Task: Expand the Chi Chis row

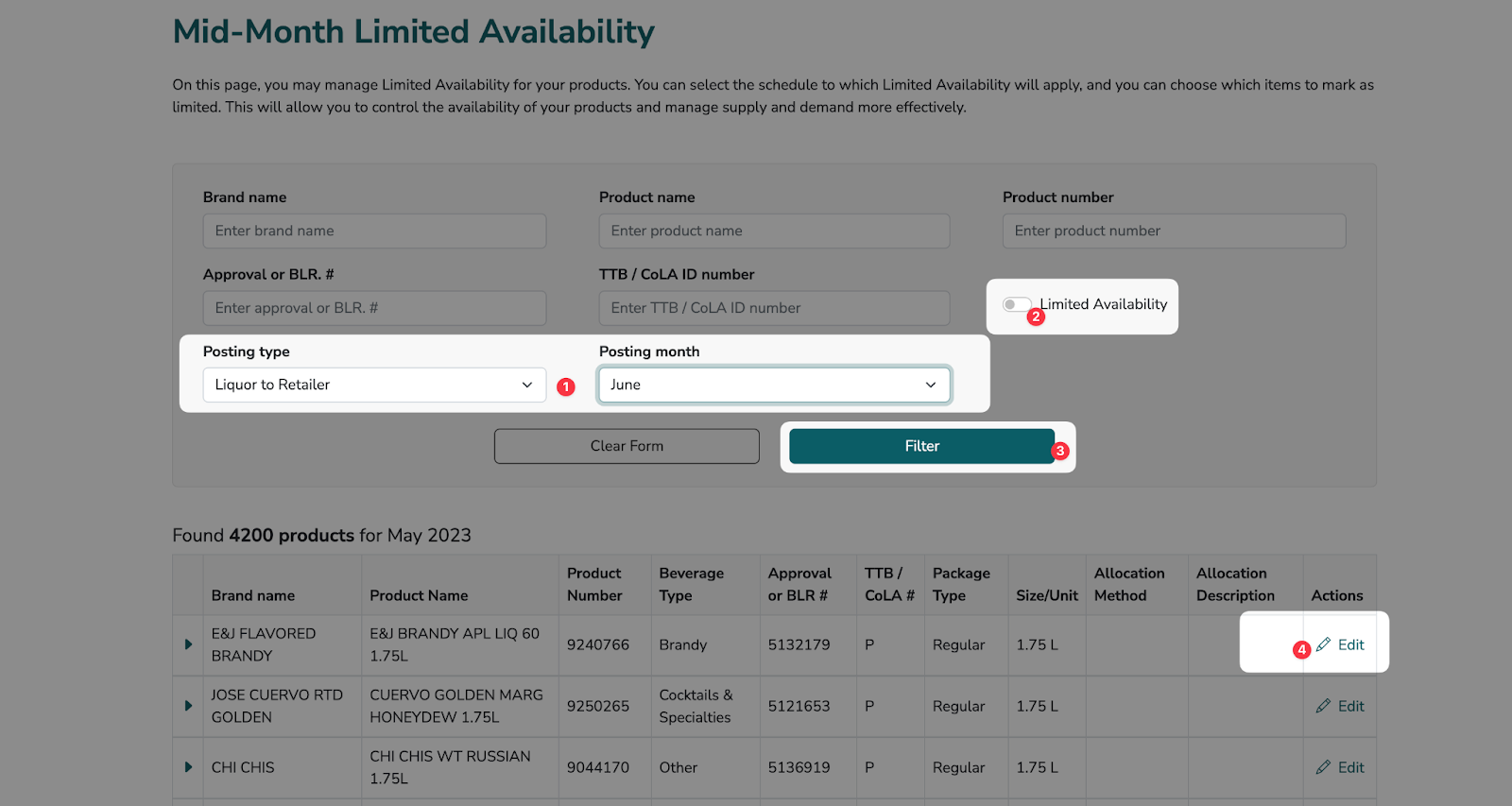Action: 188,767
